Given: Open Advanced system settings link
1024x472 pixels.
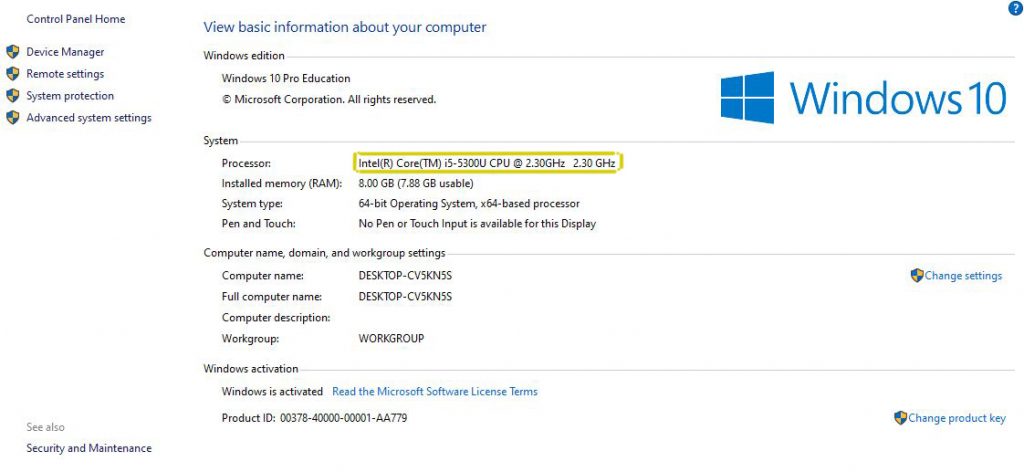Looking at the screenshot, I should [x=89, y=118].
